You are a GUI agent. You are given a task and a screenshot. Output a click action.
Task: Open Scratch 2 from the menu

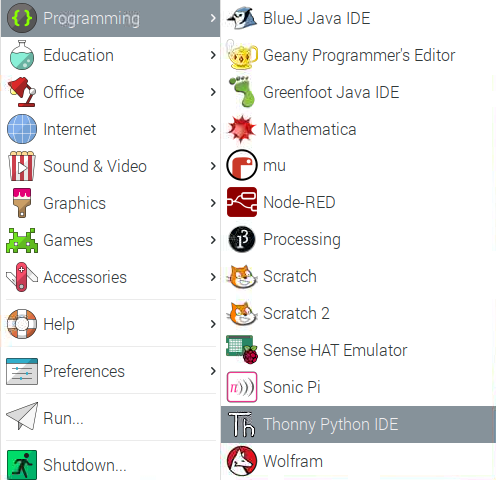tap(358, 314)
